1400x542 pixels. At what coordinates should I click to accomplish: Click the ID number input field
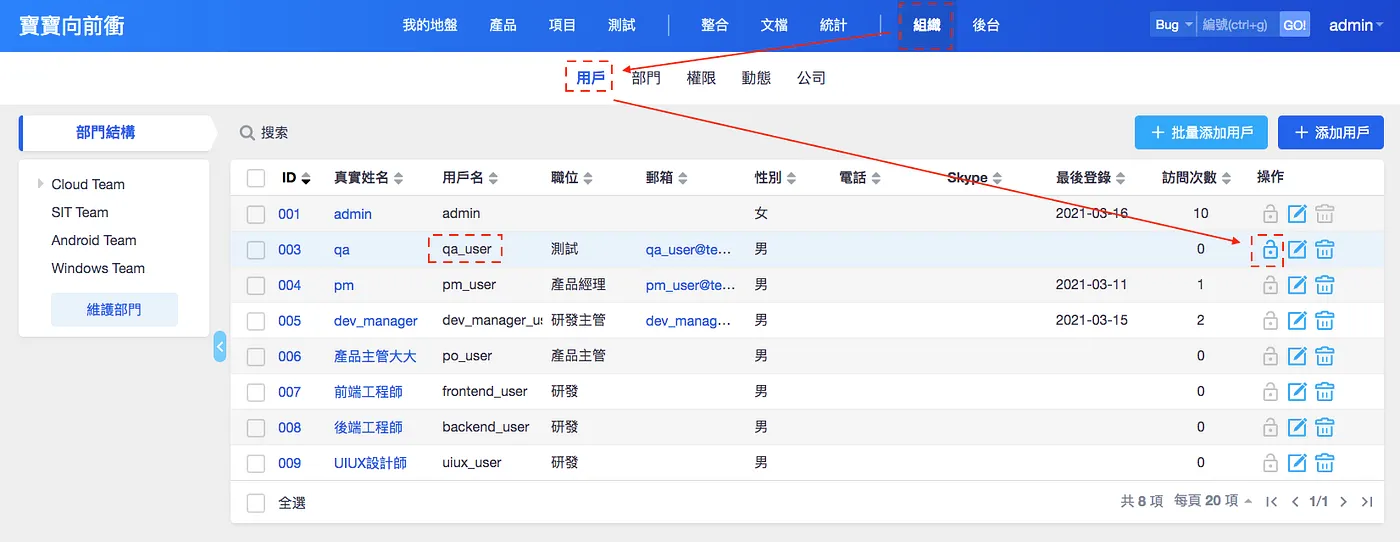point(1238,25)
